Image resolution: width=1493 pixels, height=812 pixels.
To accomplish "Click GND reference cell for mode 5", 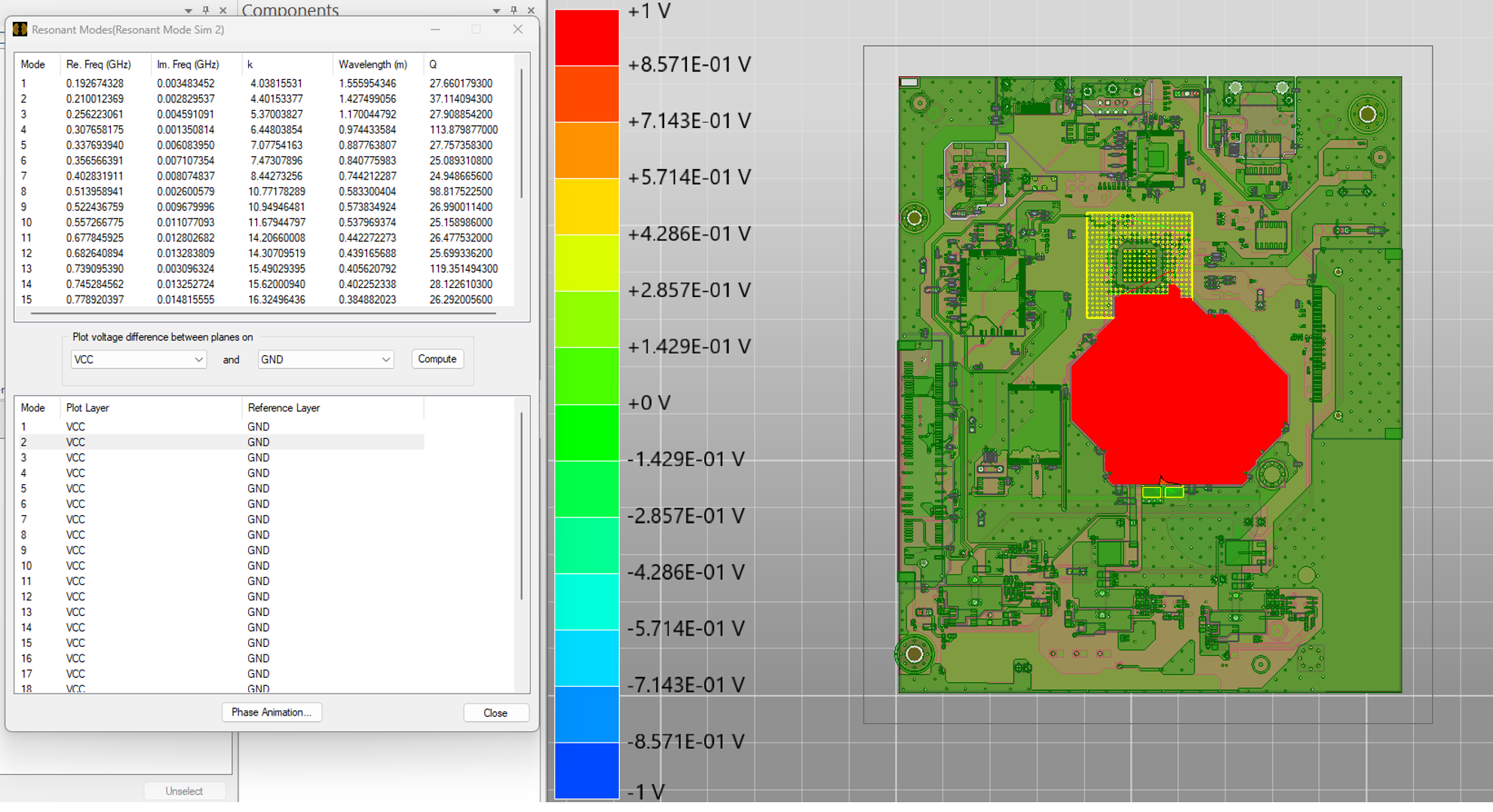I will pyautogui.click(x=258, y=489).
